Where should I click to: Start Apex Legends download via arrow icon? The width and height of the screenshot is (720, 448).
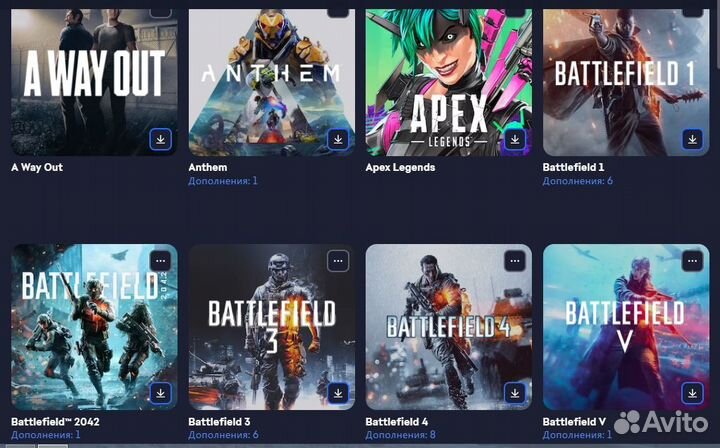click(515, 139)
